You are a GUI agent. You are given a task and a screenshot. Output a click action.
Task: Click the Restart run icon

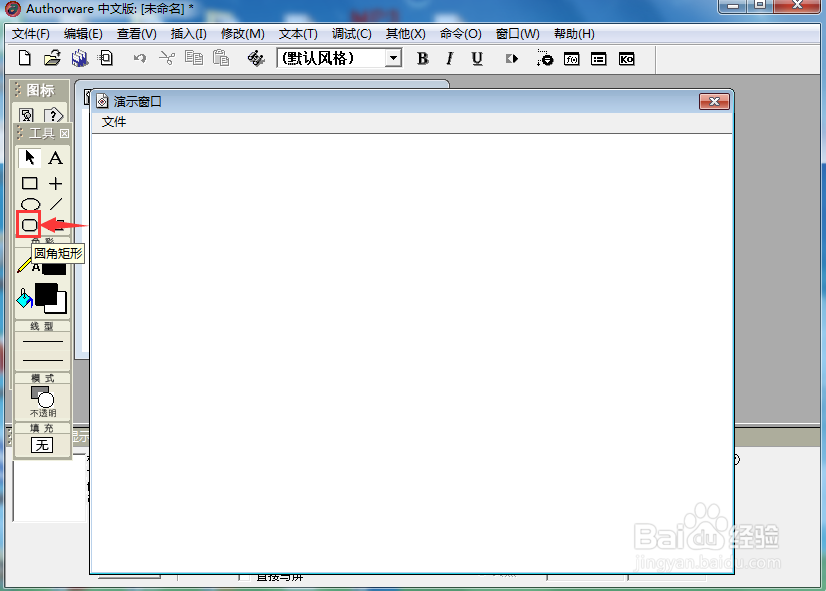[512, 58]
